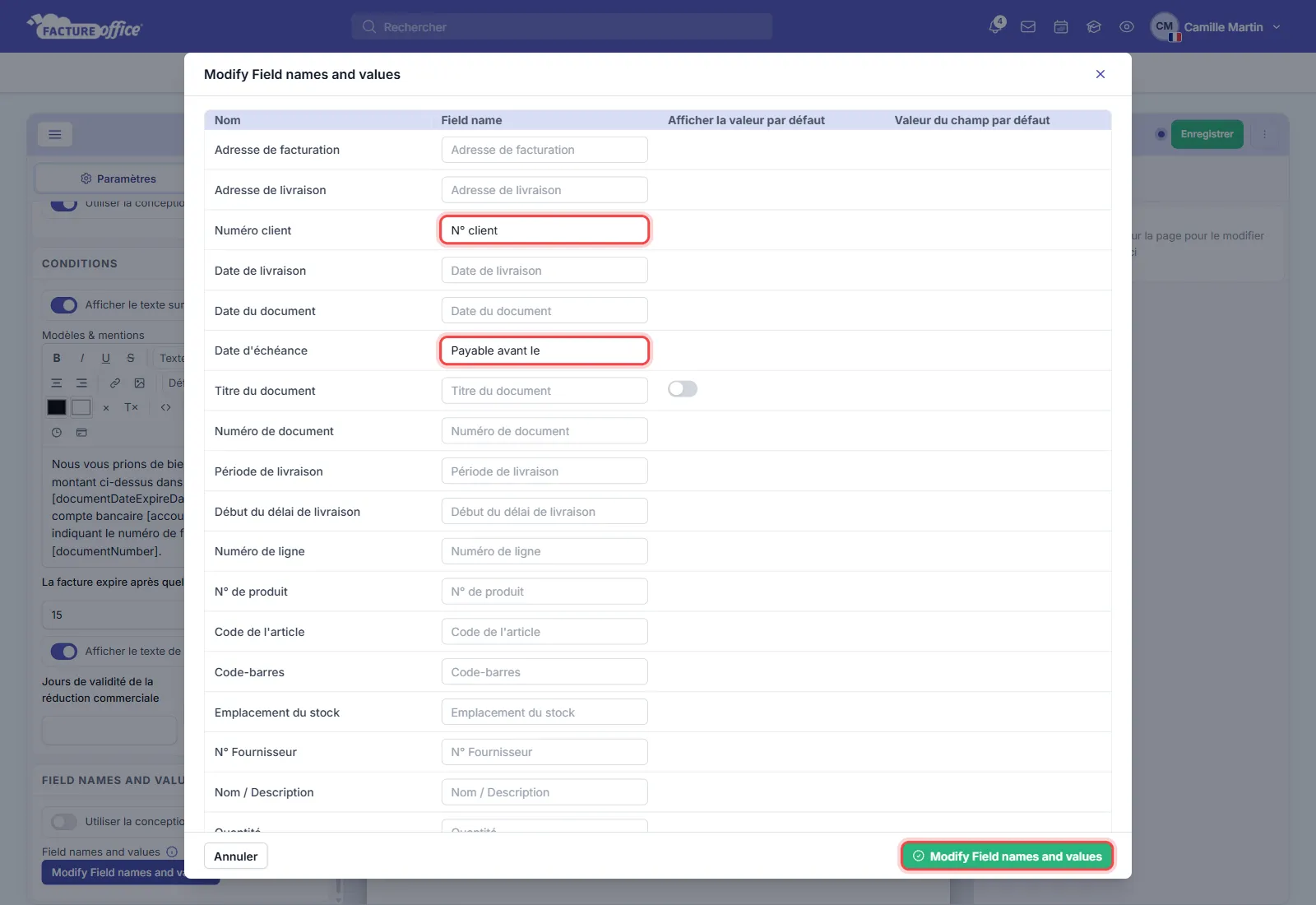Toggle default value switch for Titre du document
1316x905 pixels.
(x=683, y=389)
